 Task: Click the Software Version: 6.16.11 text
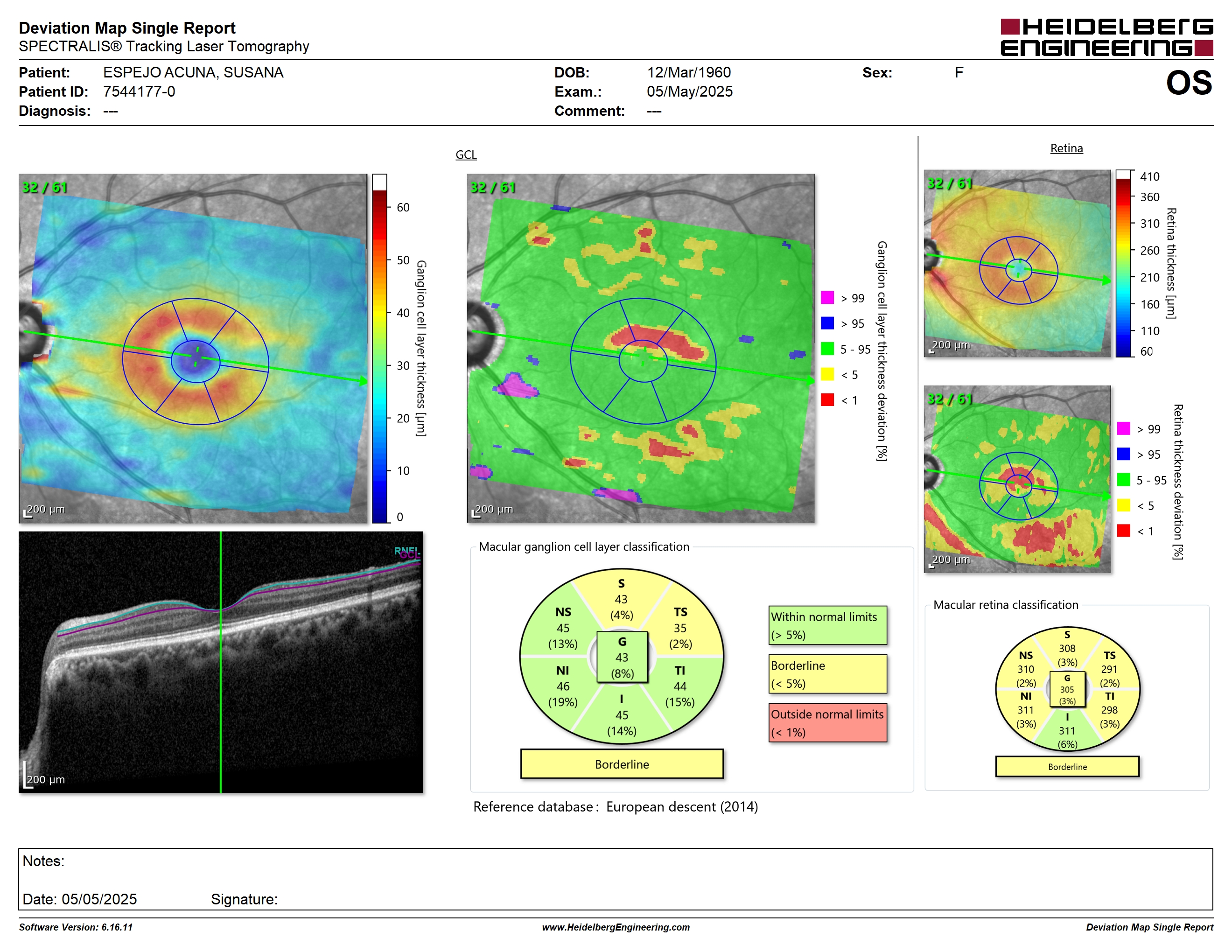pos(76,927)
